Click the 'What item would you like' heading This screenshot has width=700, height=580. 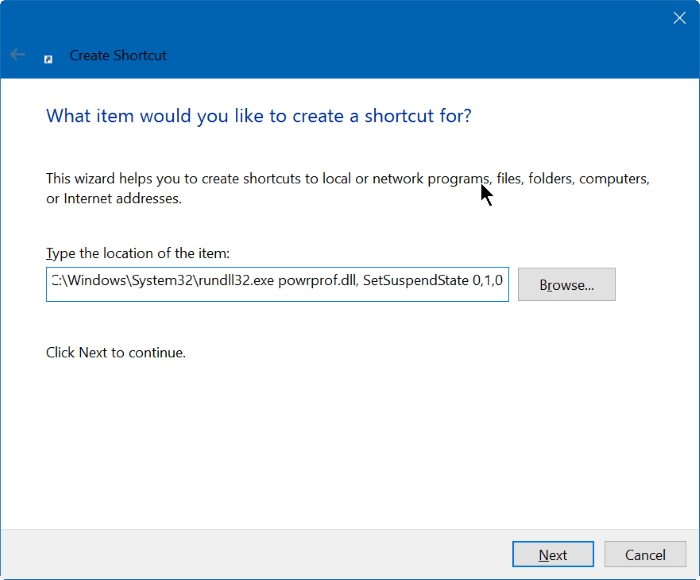pyautogui.click(x=259, y=116)
